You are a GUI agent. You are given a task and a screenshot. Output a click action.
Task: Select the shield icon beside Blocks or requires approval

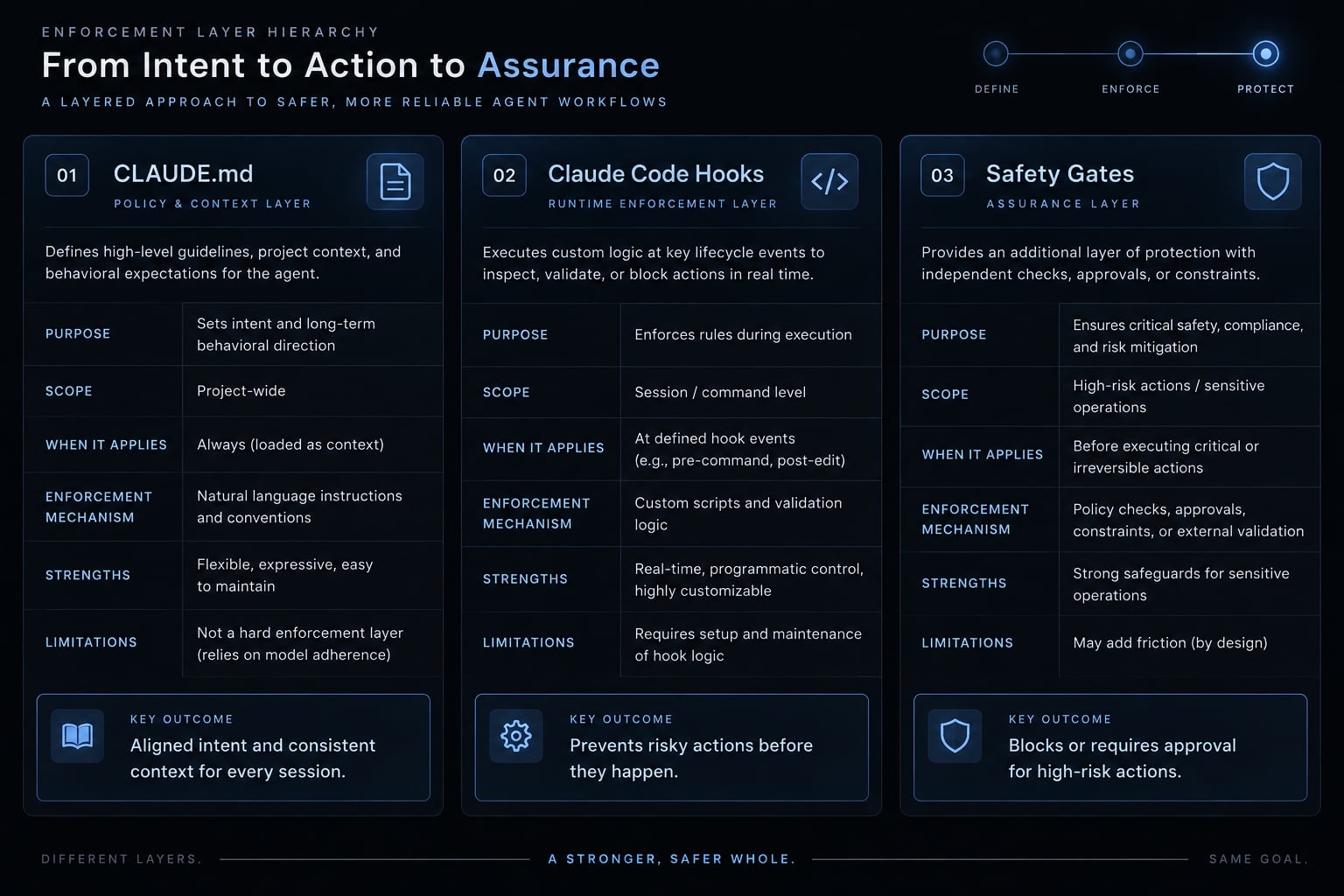point(955,736)
